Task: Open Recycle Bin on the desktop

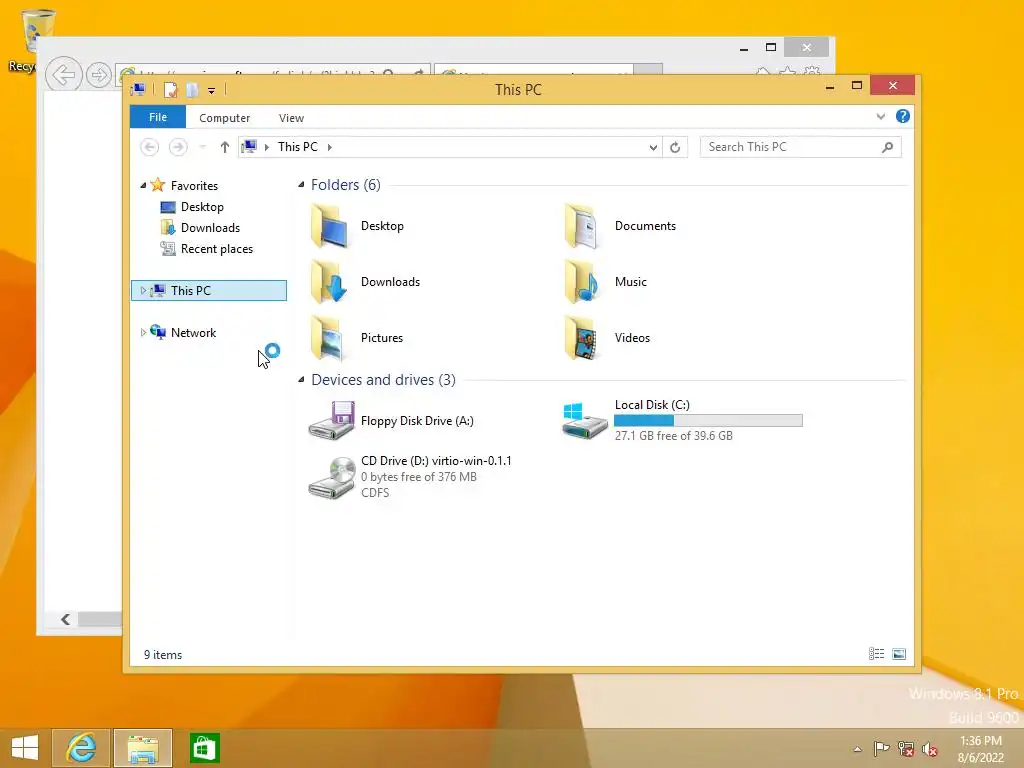Action: tap(30, 39)
